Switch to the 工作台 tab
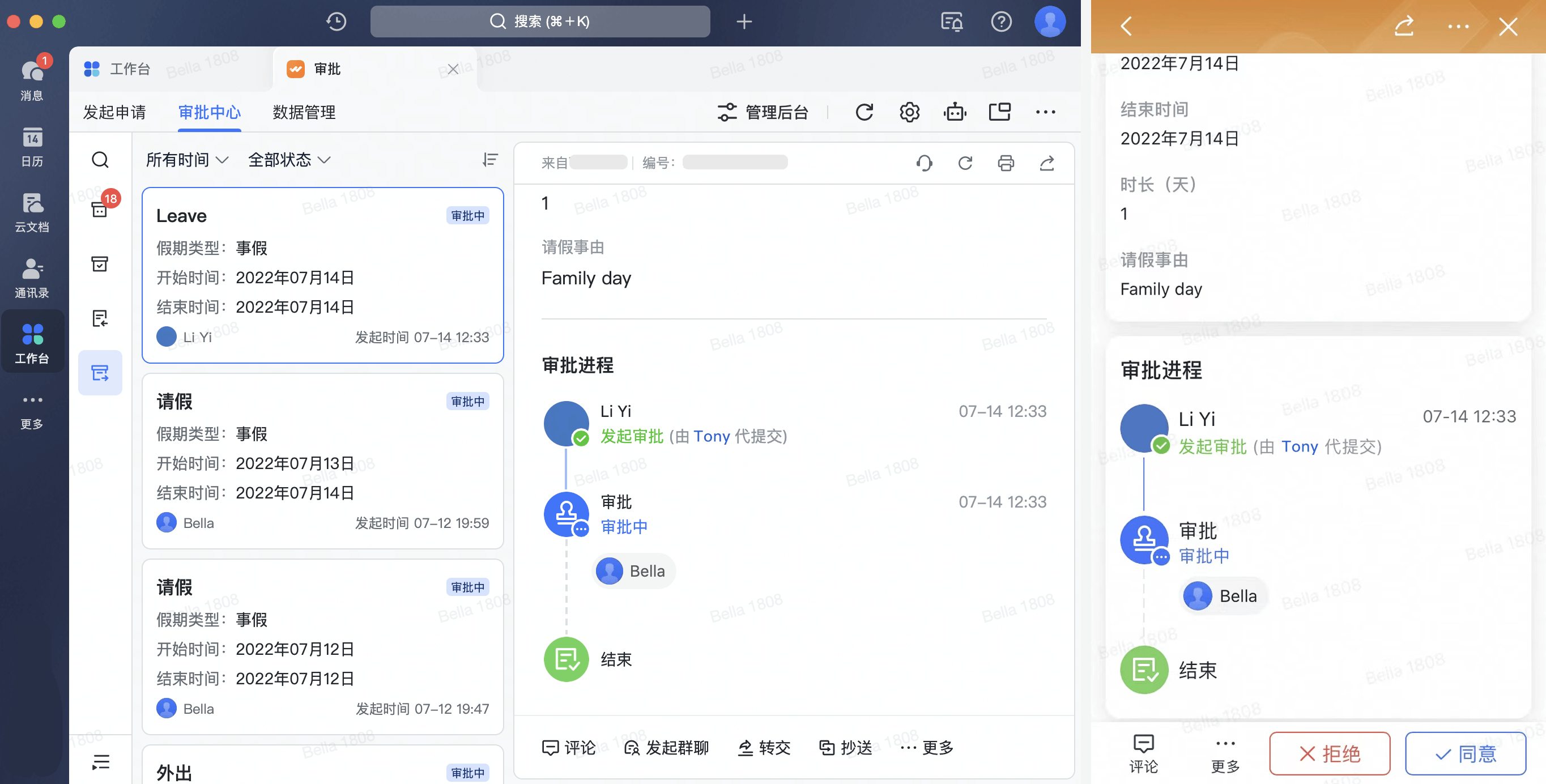The image size is (1546, 784). pyautogui.click(x=171, y=70)
